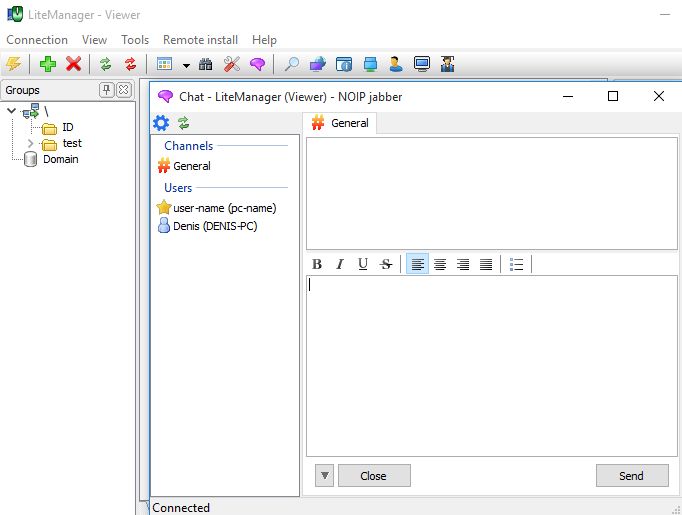Add new connection with green plus
Viewport: 682px width, 515px height.
pyautogui.click(x=48, y=64)
